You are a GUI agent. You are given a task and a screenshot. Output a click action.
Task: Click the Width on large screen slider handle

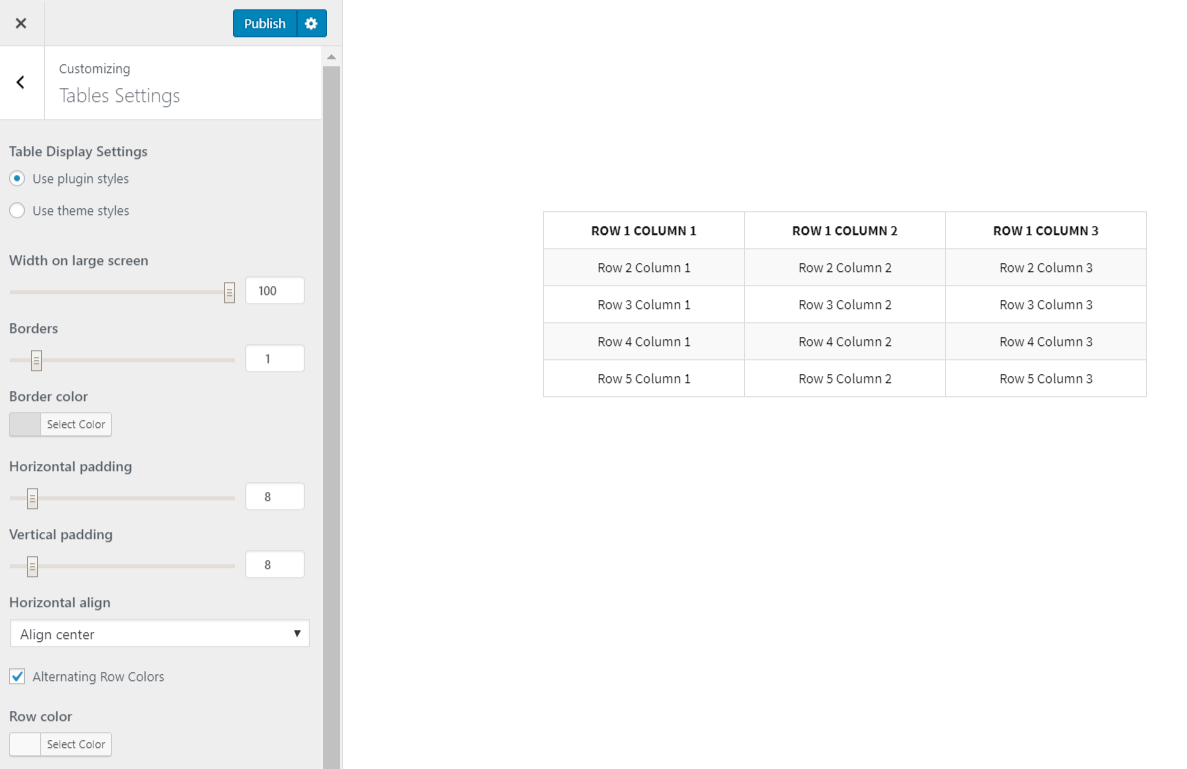click(229, 292)
